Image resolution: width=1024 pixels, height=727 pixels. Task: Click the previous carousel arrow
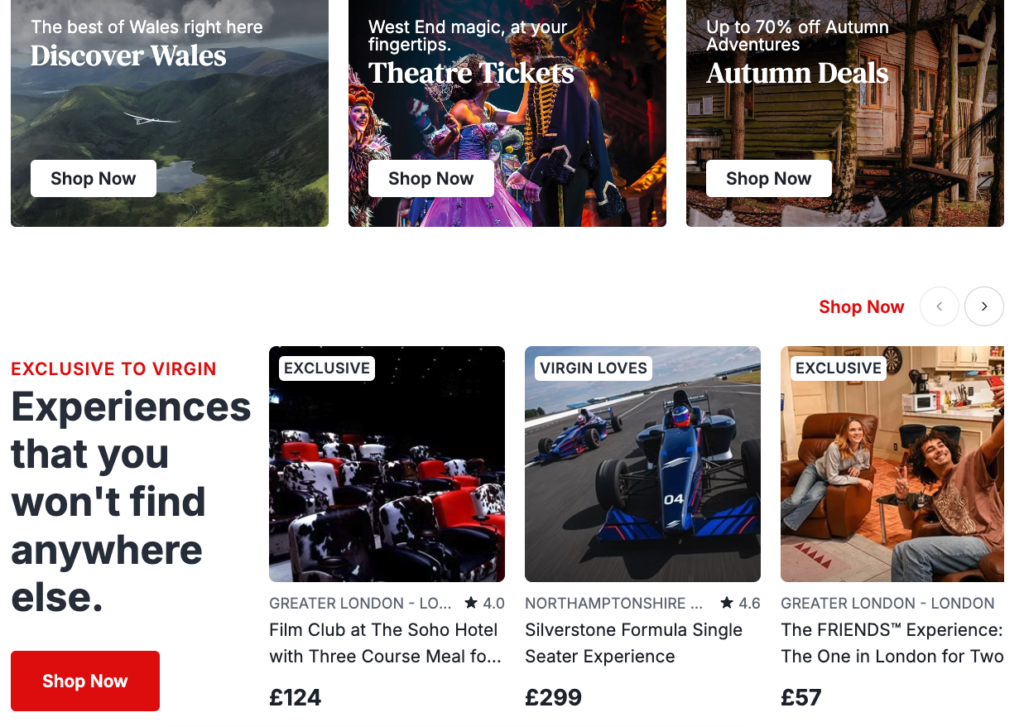(x=939, y=306)
